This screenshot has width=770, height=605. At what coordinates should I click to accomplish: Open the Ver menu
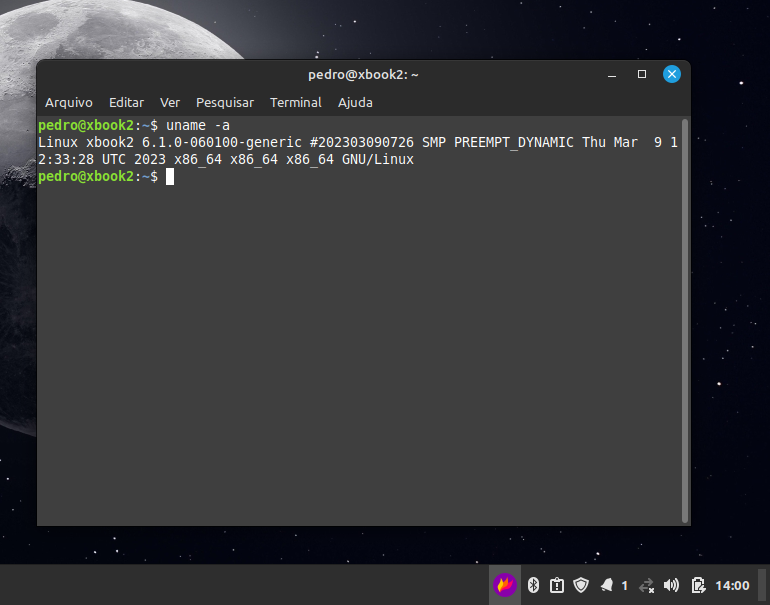170,103
